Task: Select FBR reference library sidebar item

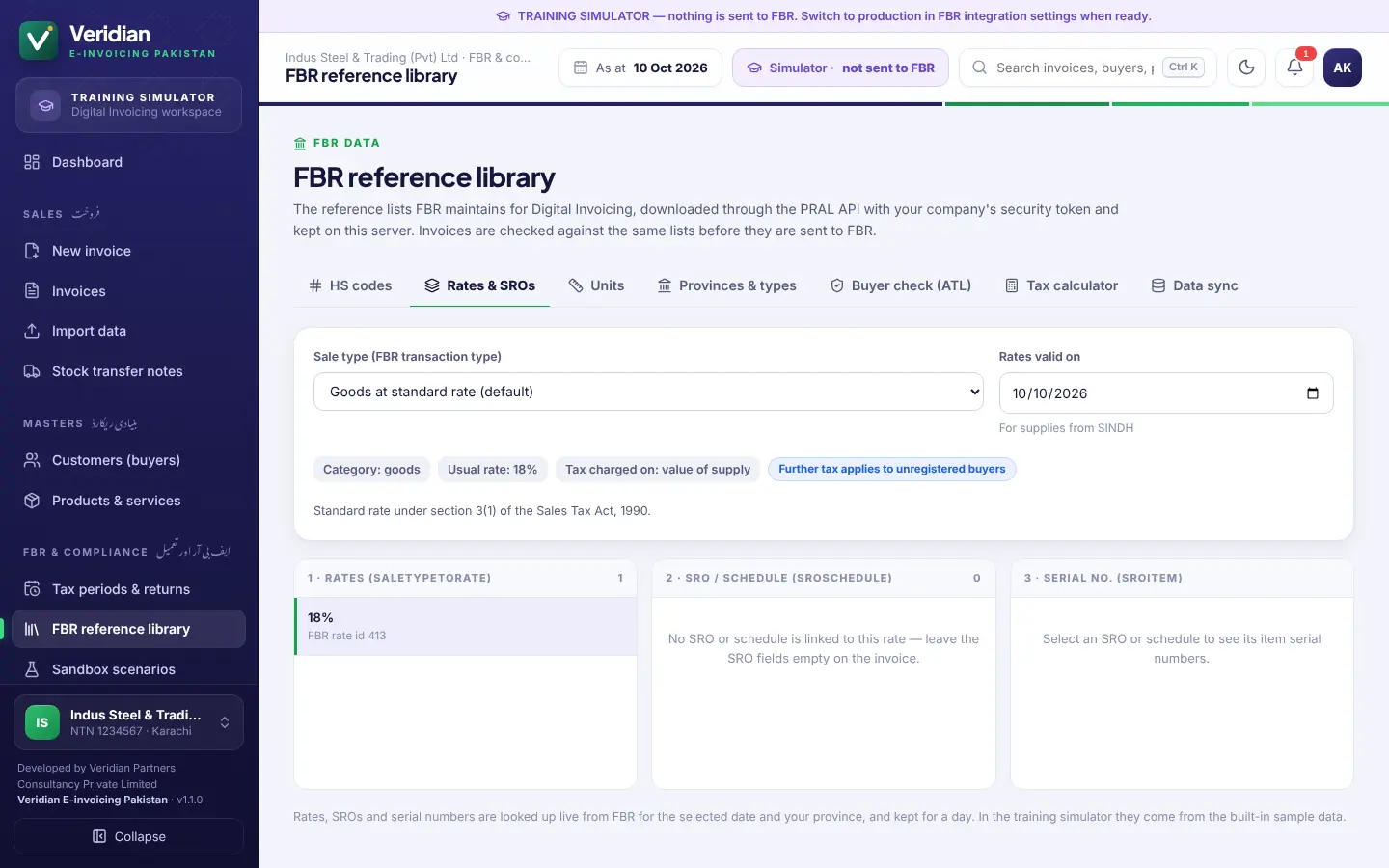Action: coord(129,629)
